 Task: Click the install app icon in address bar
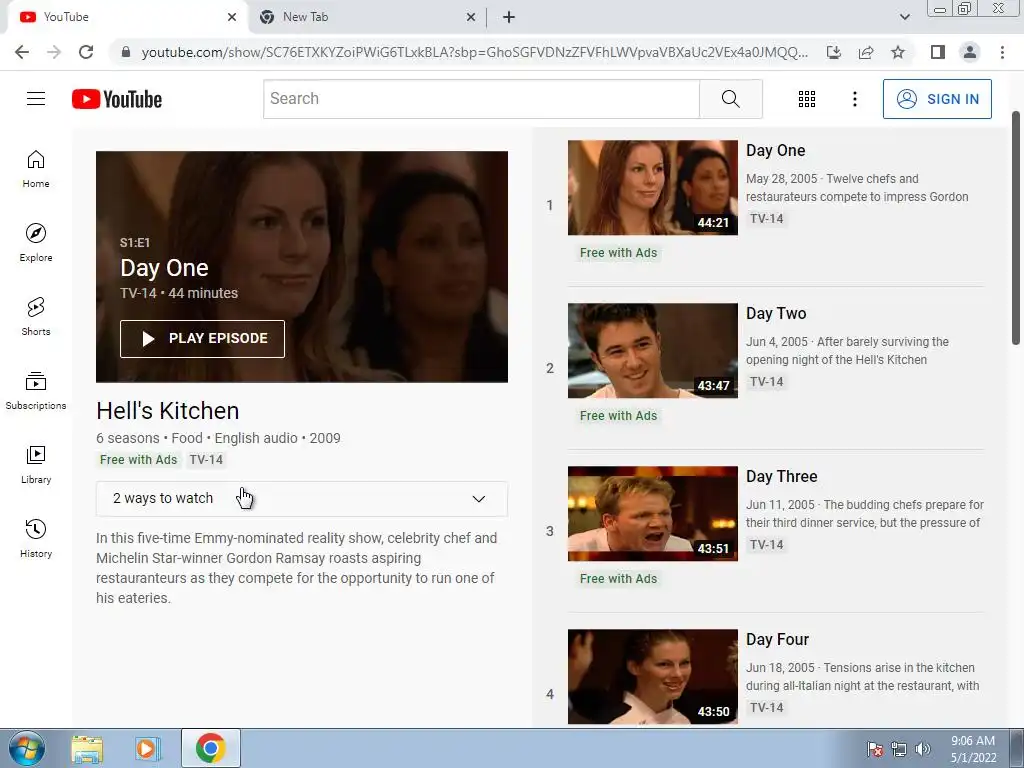coord(834,52)
